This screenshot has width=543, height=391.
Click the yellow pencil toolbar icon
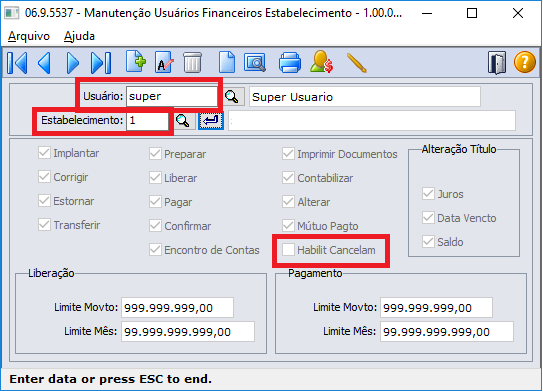356,63
